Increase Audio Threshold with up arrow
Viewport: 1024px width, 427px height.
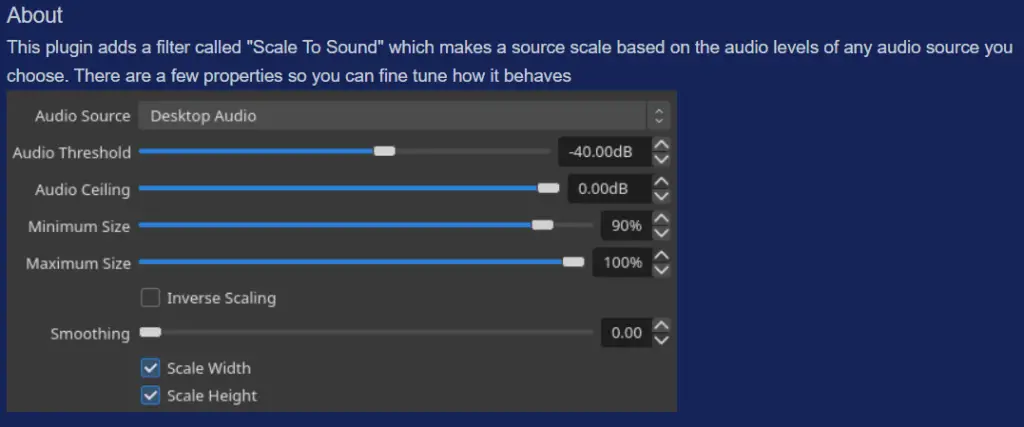pos(662,145)
